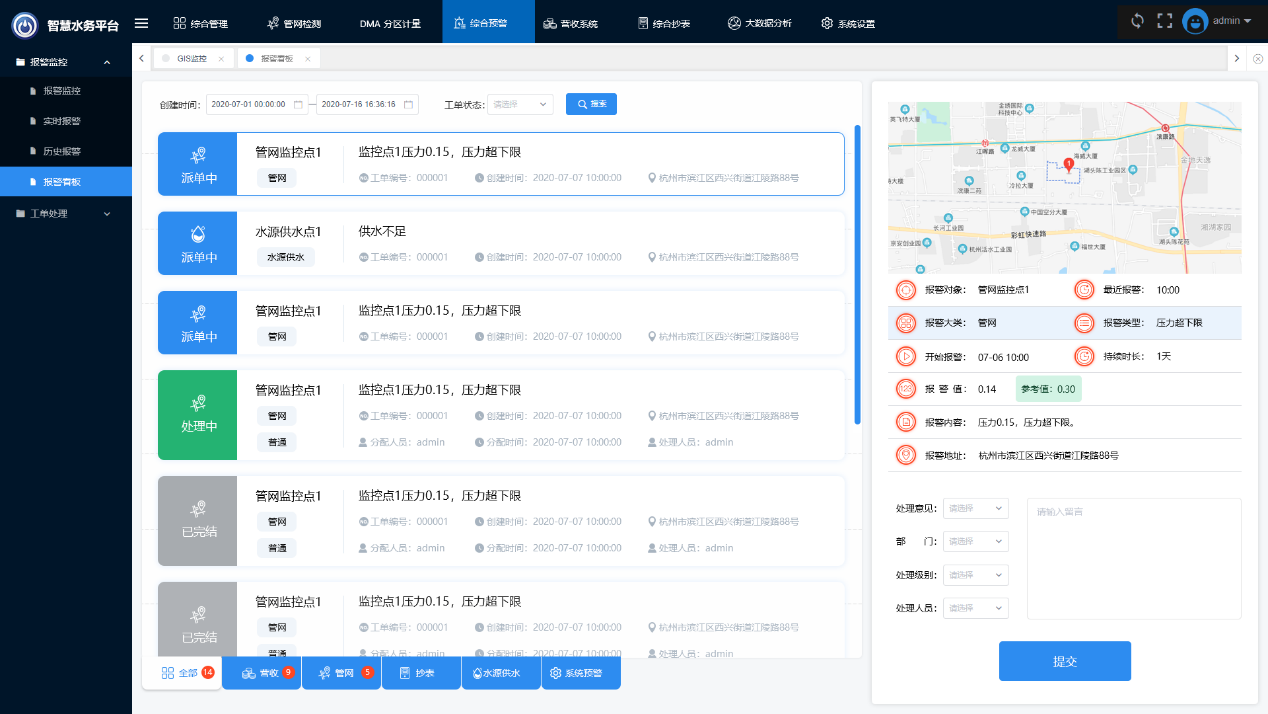The image size is (1268, 714).
Task: Click the hamburger menu icon to collapse sidebar
Action: (x=141, y=23)
